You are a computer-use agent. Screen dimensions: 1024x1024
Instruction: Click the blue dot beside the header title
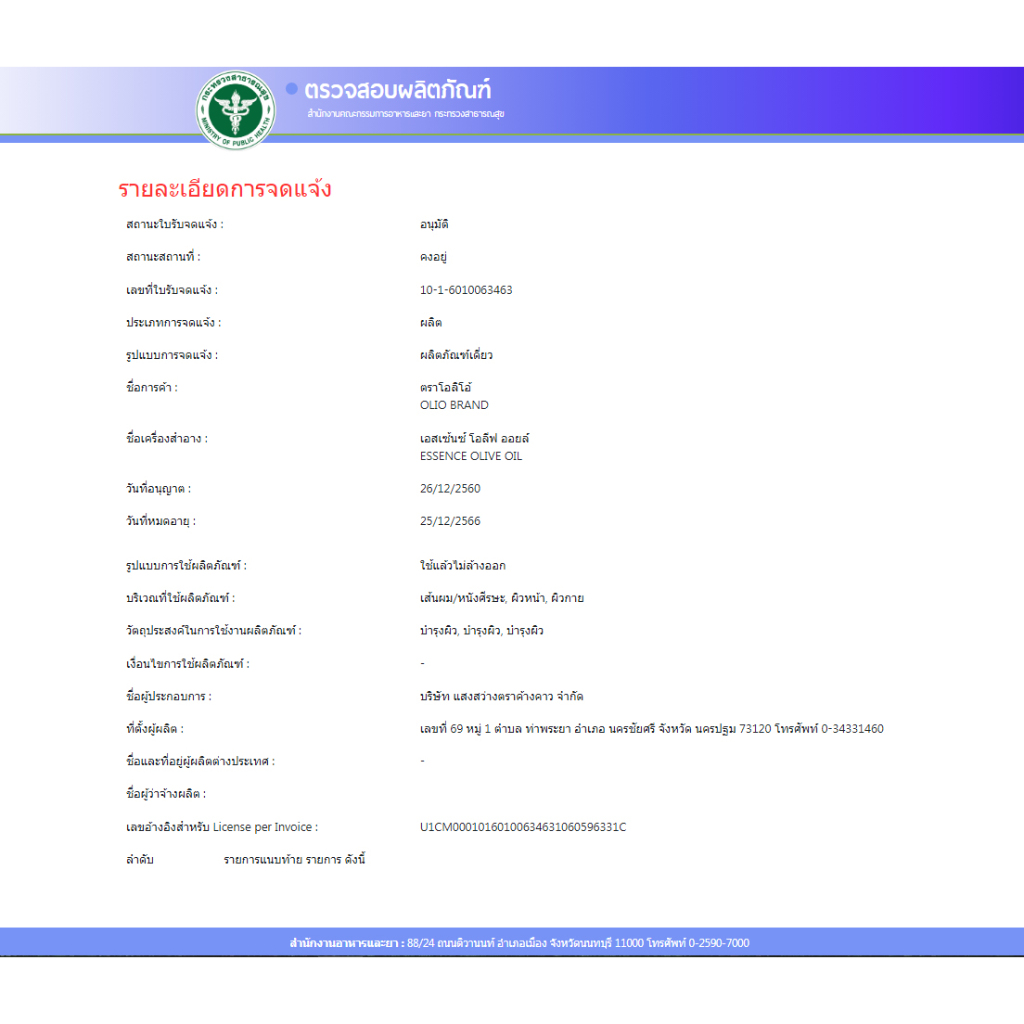pyautogui.click(x=292, y=88)
